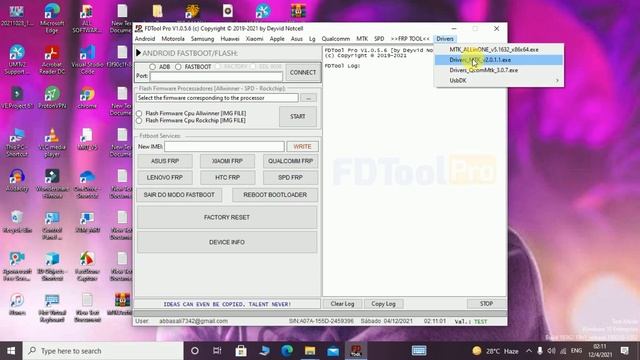Open the Hot Virtual Keyboard desktop icon
The height and width of the screenshot is (360, 640).
[x=52, y=308]
